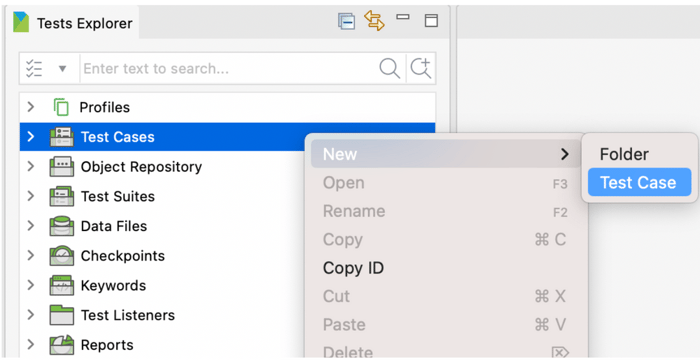The image size is (700, 361).
Task: Collapse all items in Tests Explorer
Action: click(x=346, y=21)
